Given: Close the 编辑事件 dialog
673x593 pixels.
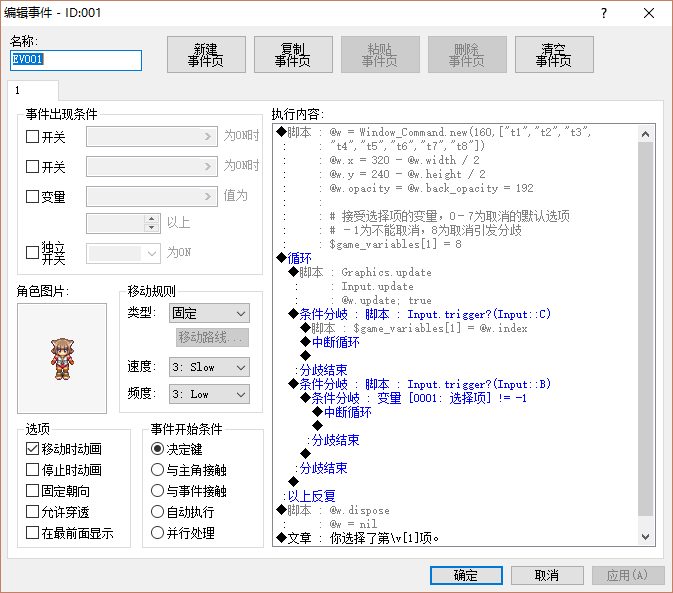Looking at the screenshot, I should pos(649,13).
